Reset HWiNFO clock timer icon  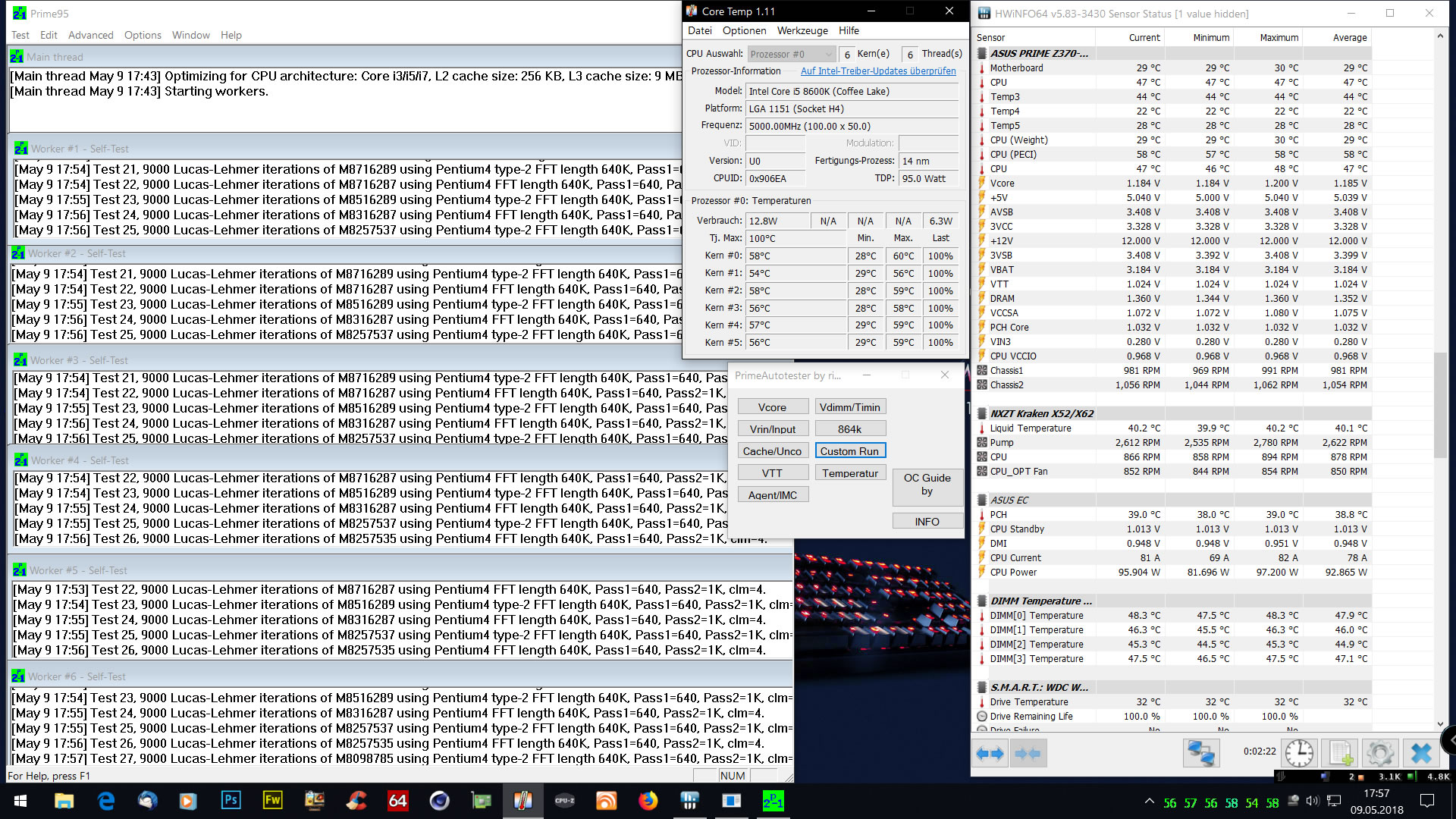coord(1299,754)
